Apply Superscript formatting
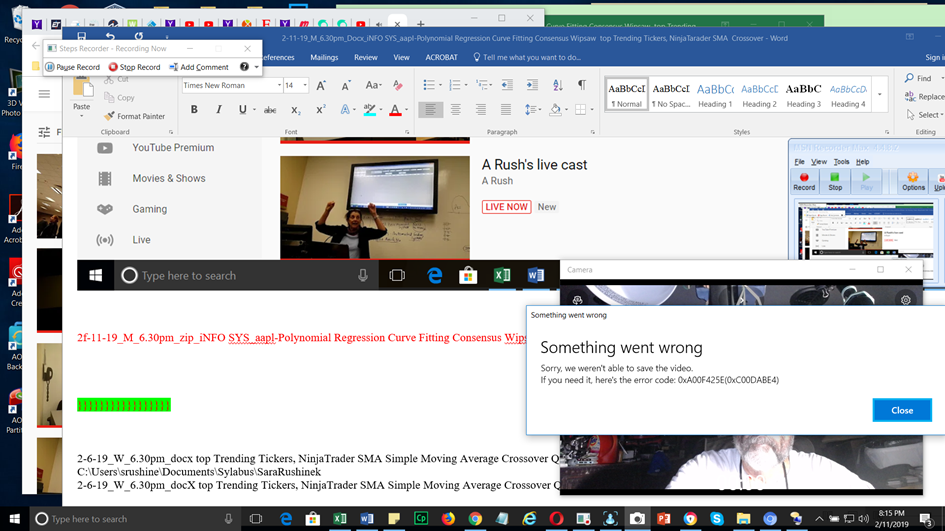 pos(320,110)
